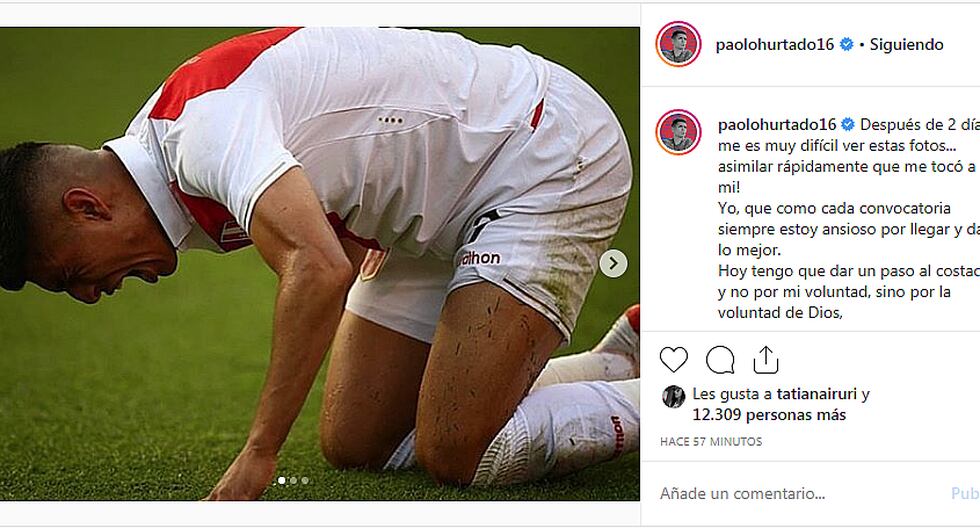Screen dimensions: 980x528
Task: Select the second carousel dot indicator
Action: click(x=293, y=481)
